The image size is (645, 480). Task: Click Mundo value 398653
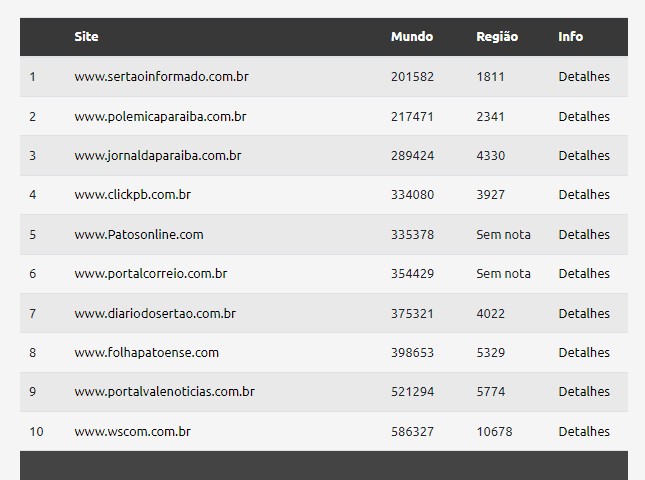412,352
